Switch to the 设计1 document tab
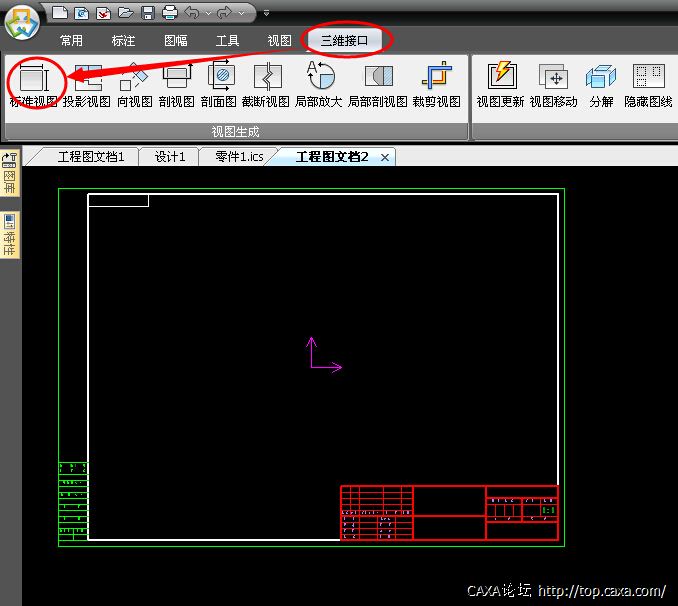 click(170, 157)
